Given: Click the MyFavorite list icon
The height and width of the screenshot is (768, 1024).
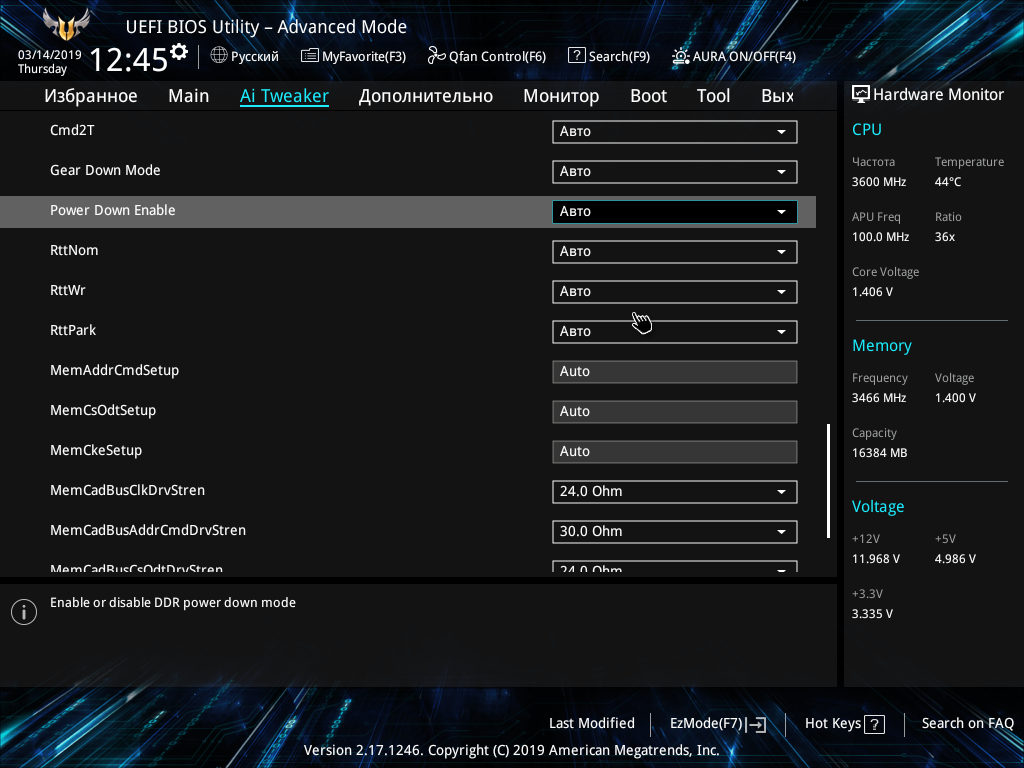Looking at the screenshot, I should (310, 56).
